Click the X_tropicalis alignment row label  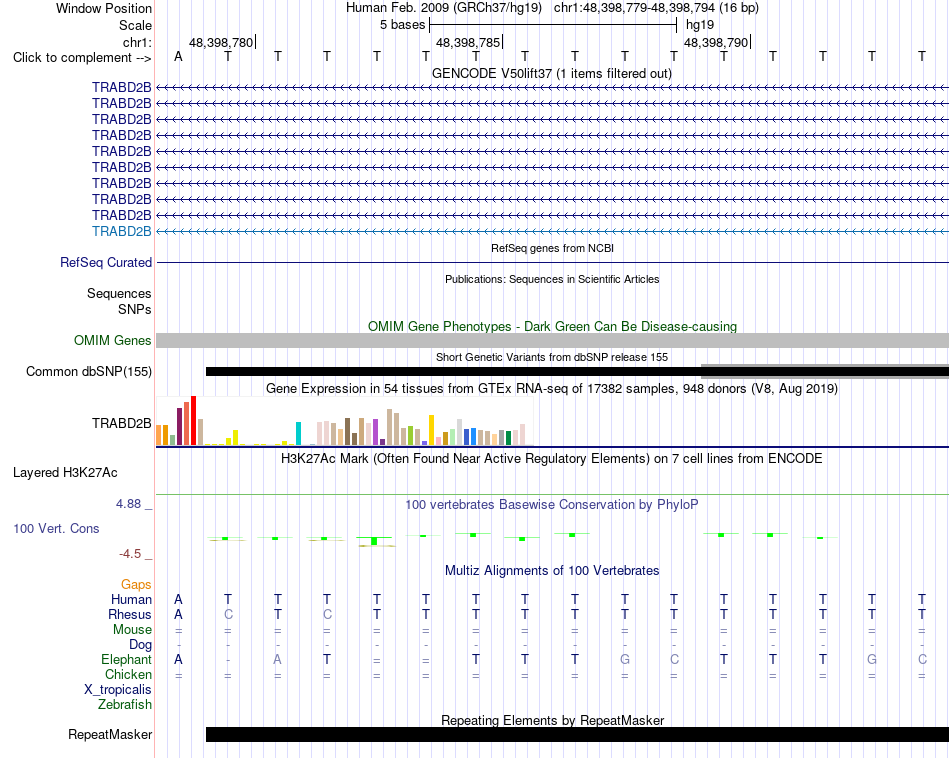click(118, 690)
